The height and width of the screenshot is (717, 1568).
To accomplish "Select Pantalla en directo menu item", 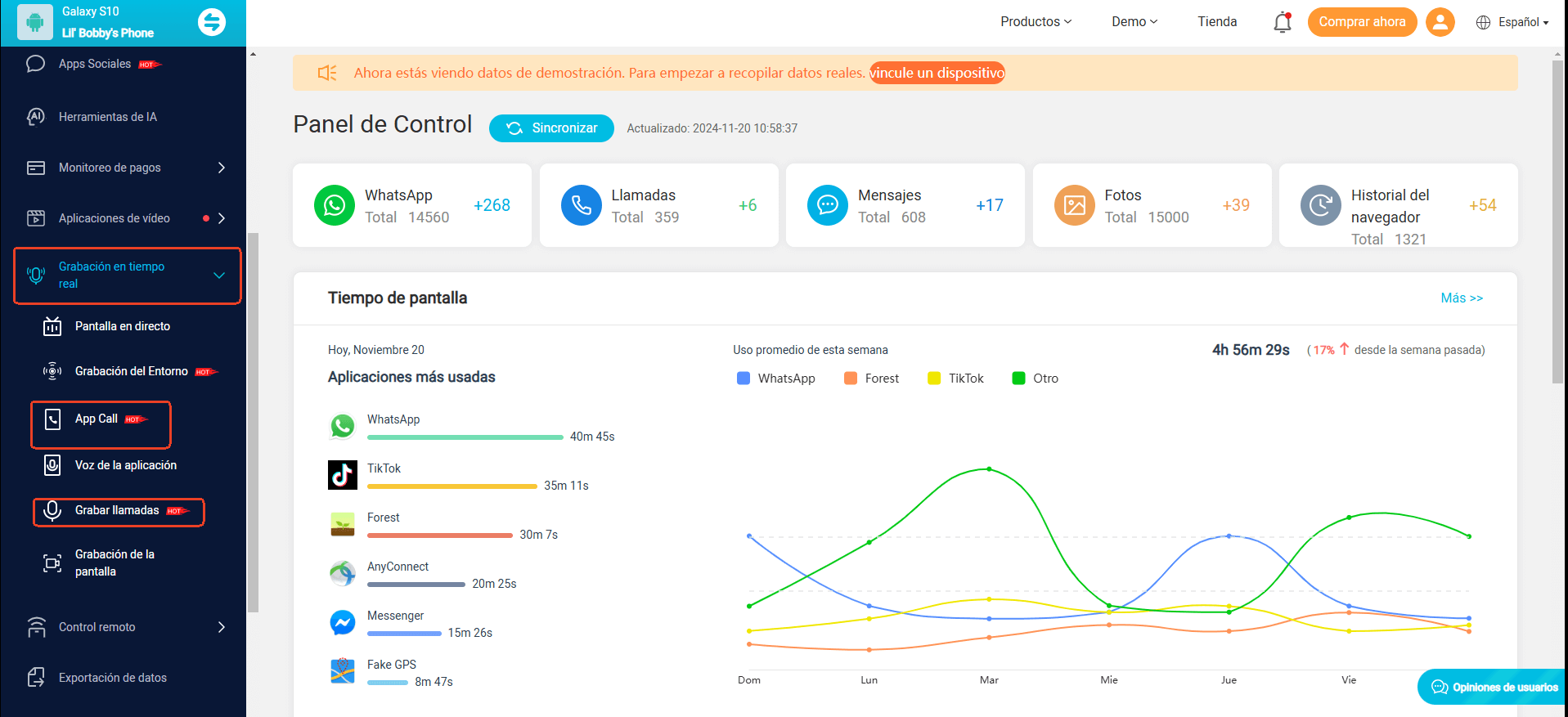I will click(x=123, y=326).
